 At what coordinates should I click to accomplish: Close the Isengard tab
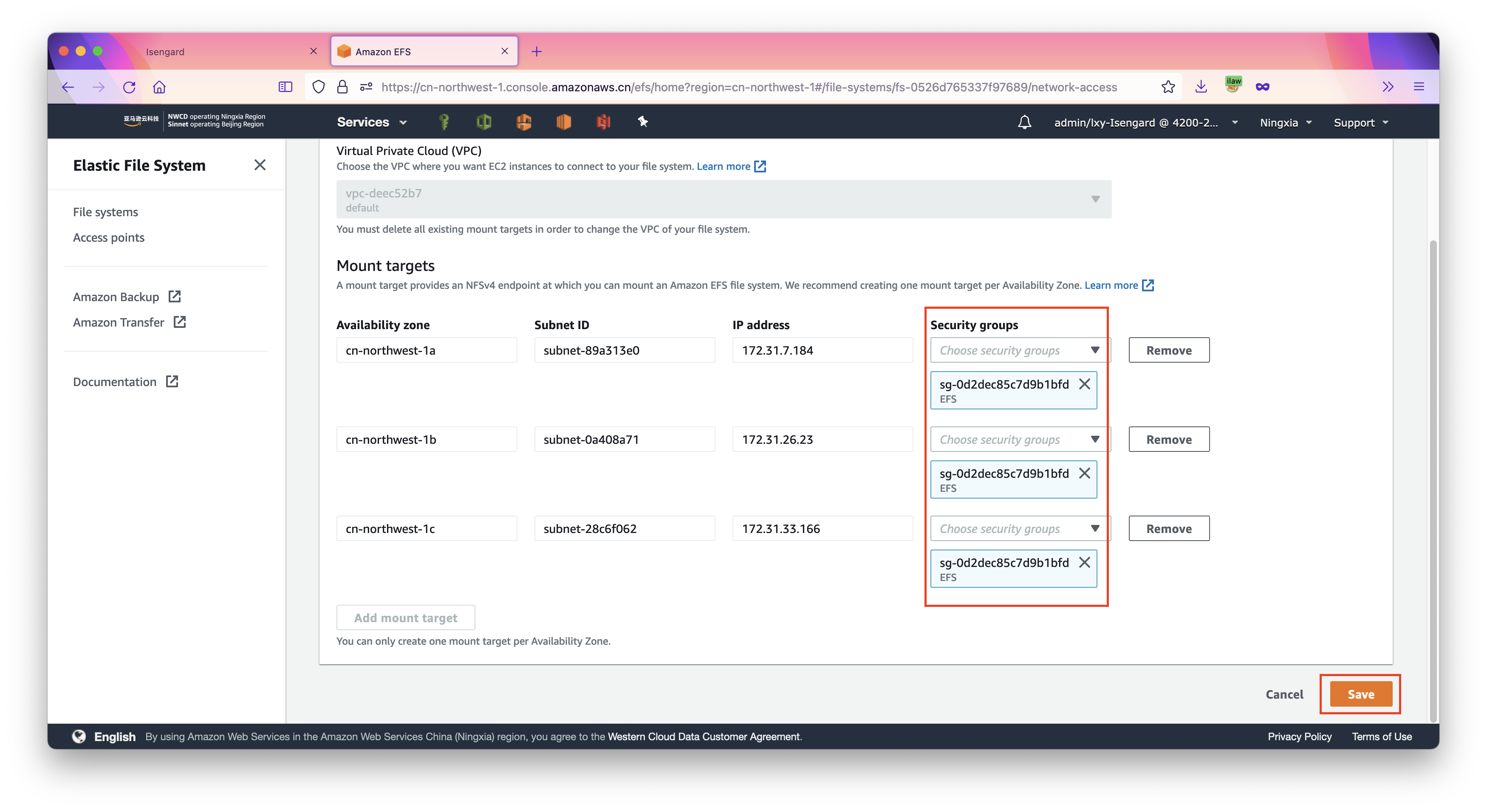(314, 51)
